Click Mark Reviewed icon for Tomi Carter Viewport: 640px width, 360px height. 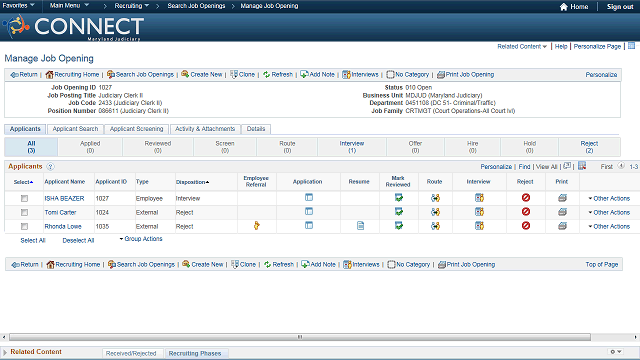click(399, 212)
